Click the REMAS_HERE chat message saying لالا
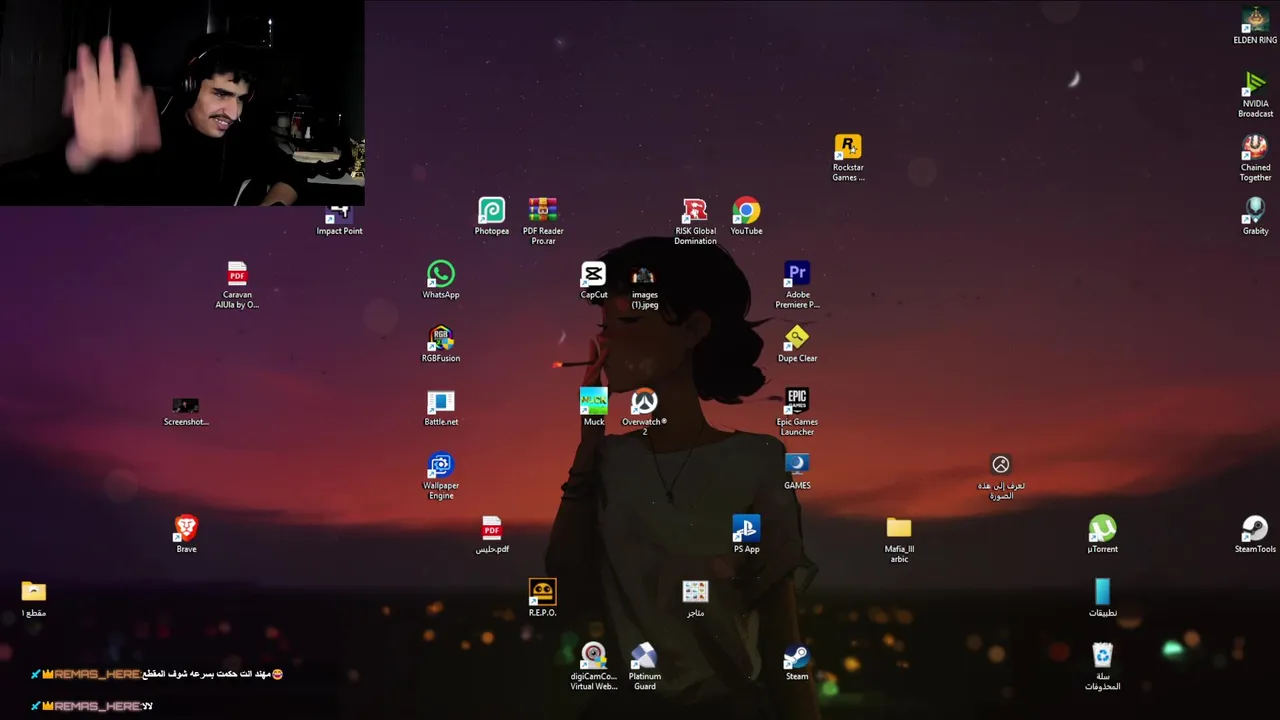 click(x=92, y=706)
